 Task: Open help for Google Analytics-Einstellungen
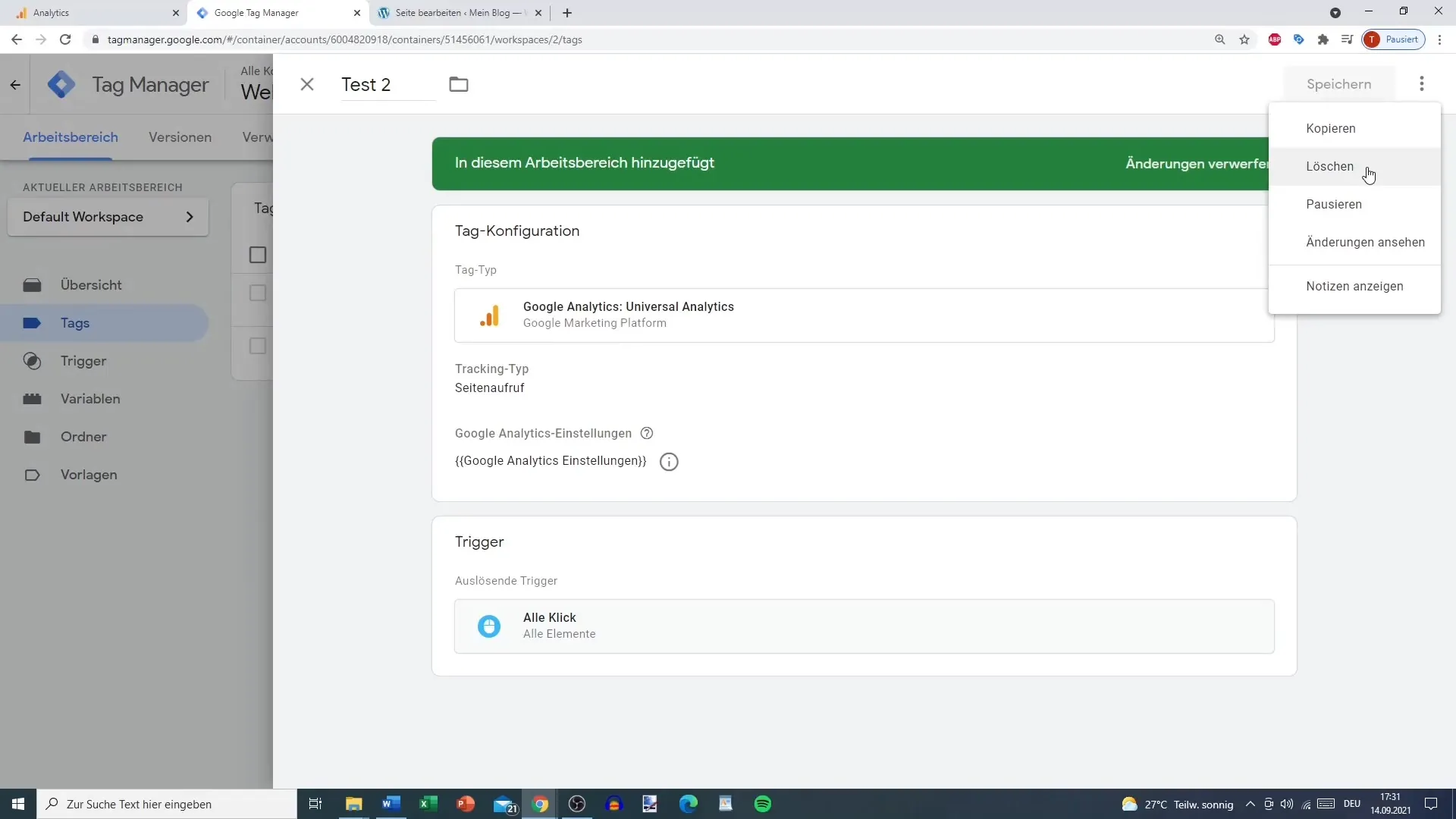pyautogui.click(x=647, y=433)
